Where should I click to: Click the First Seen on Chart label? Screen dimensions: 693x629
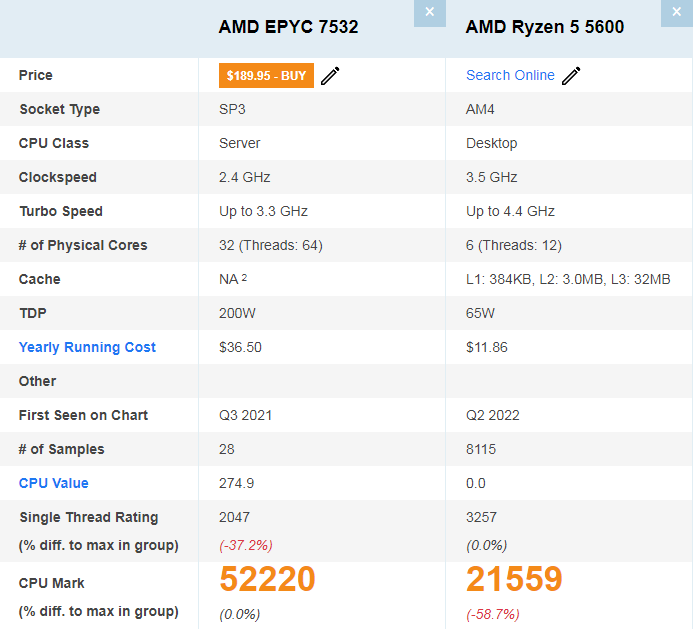(83, 416)
